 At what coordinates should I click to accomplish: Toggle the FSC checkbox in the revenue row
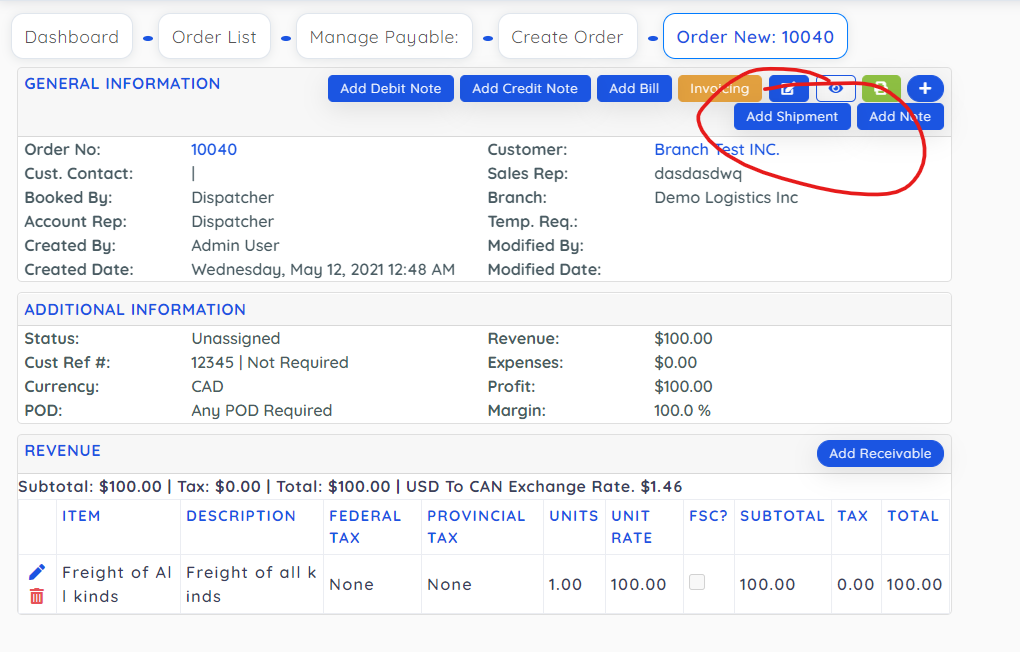[697, 582]
